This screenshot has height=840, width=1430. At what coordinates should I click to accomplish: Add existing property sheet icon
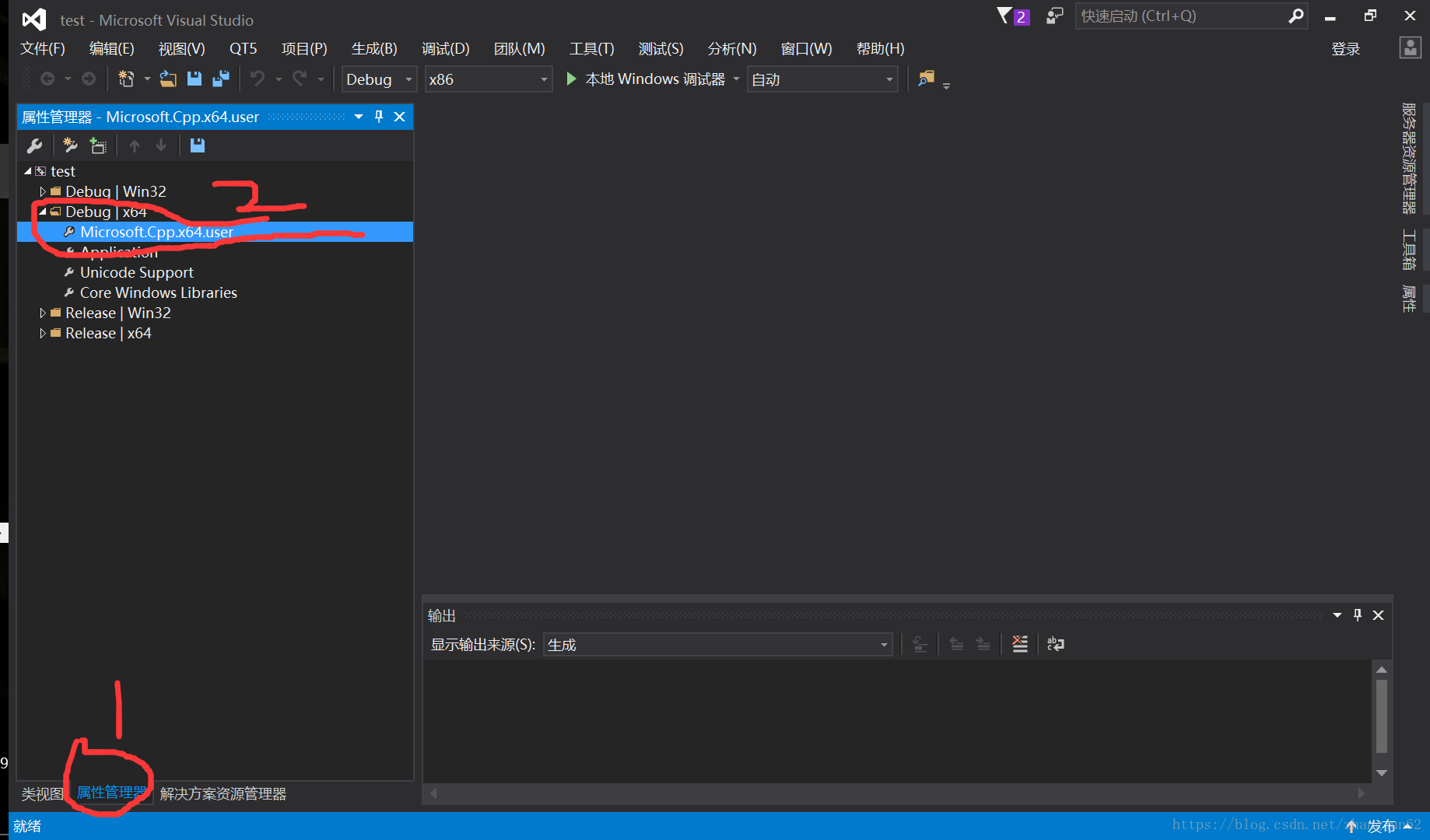[98, 145]
